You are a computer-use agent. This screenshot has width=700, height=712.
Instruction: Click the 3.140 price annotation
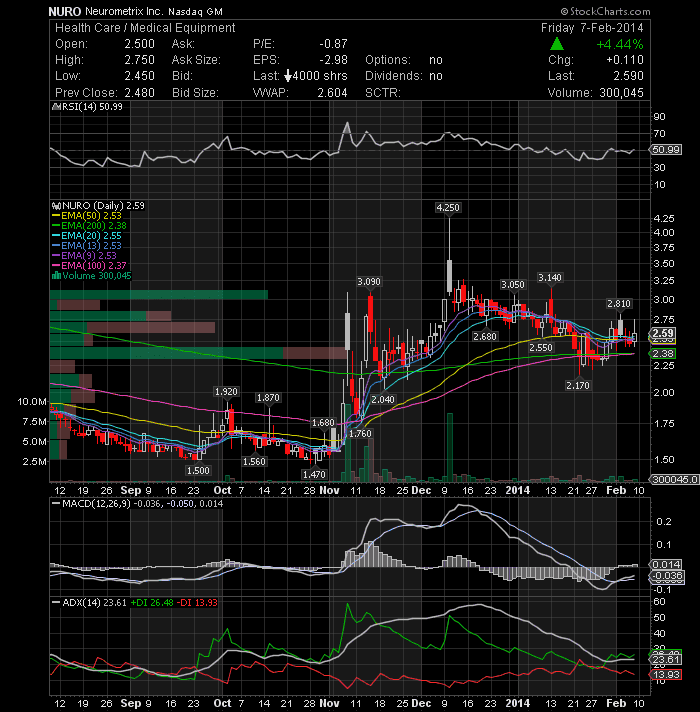pos(550,277)
